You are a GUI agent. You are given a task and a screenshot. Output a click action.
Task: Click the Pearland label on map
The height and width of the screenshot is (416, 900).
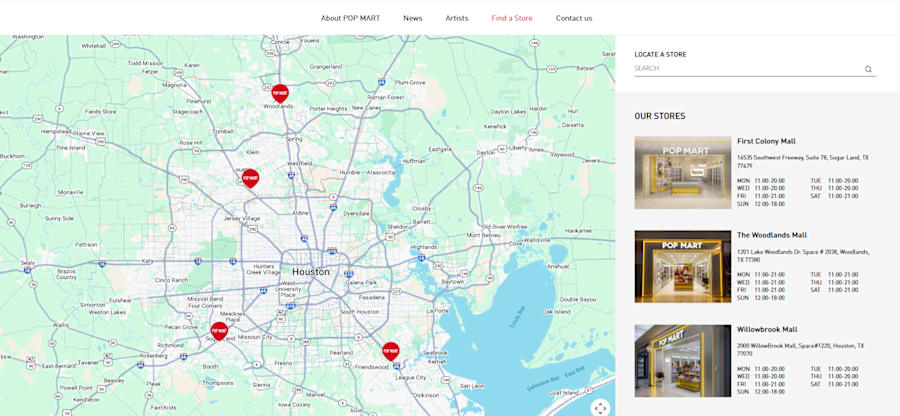click(x=341, y=352)
